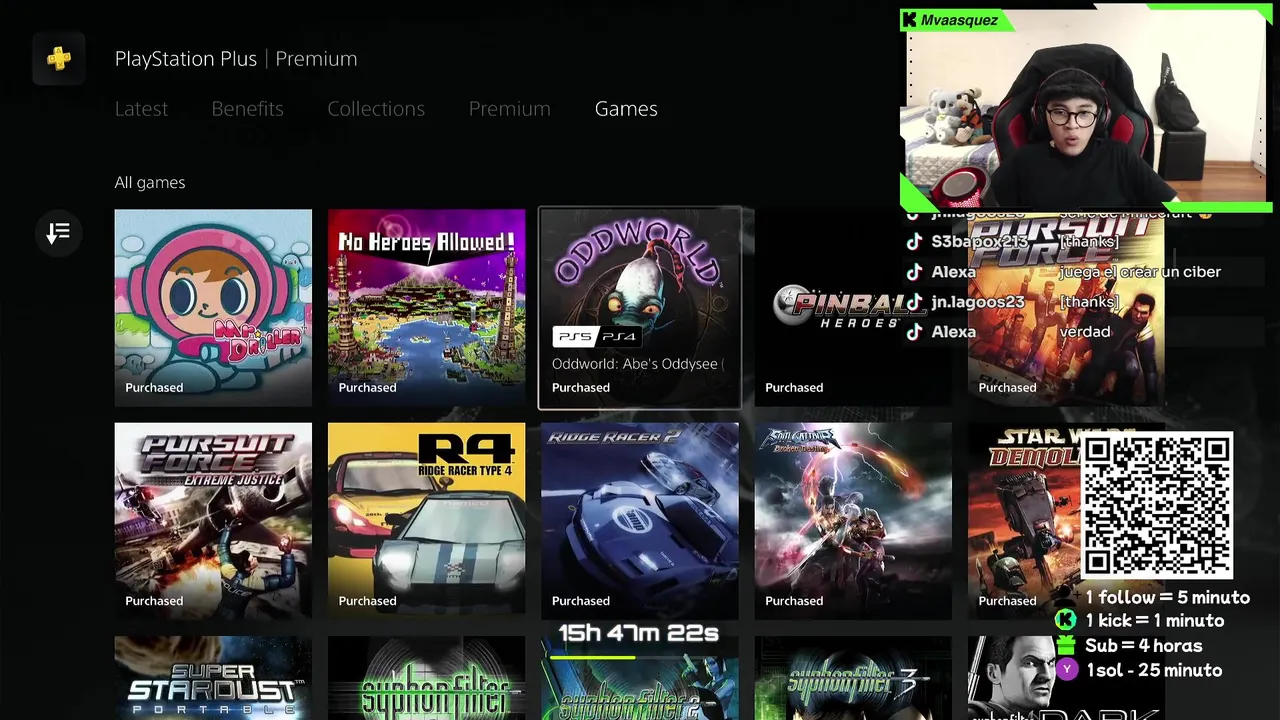Open Super Stardust Portable tile
This screenshot has width=1280, height=720.
[213, 678]
